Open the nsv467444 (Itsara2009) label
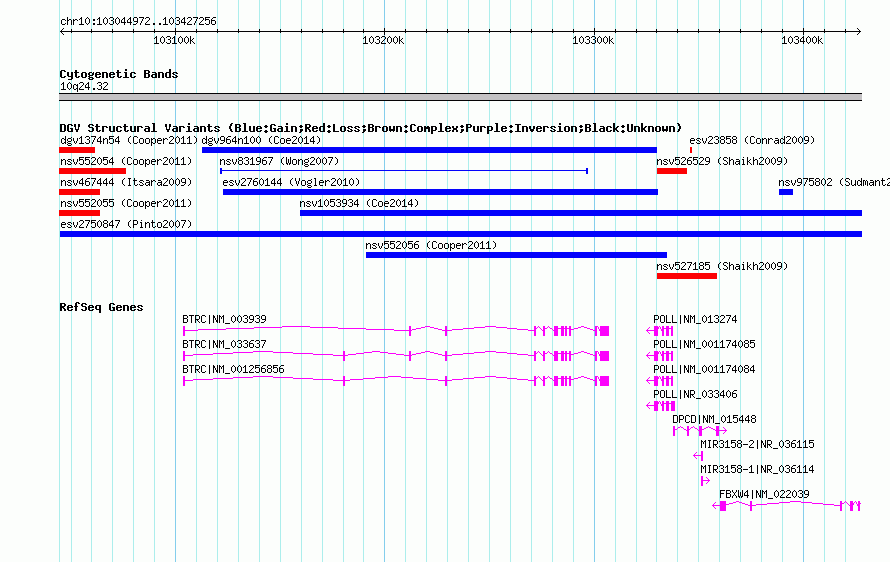 (x=126, y=182)
